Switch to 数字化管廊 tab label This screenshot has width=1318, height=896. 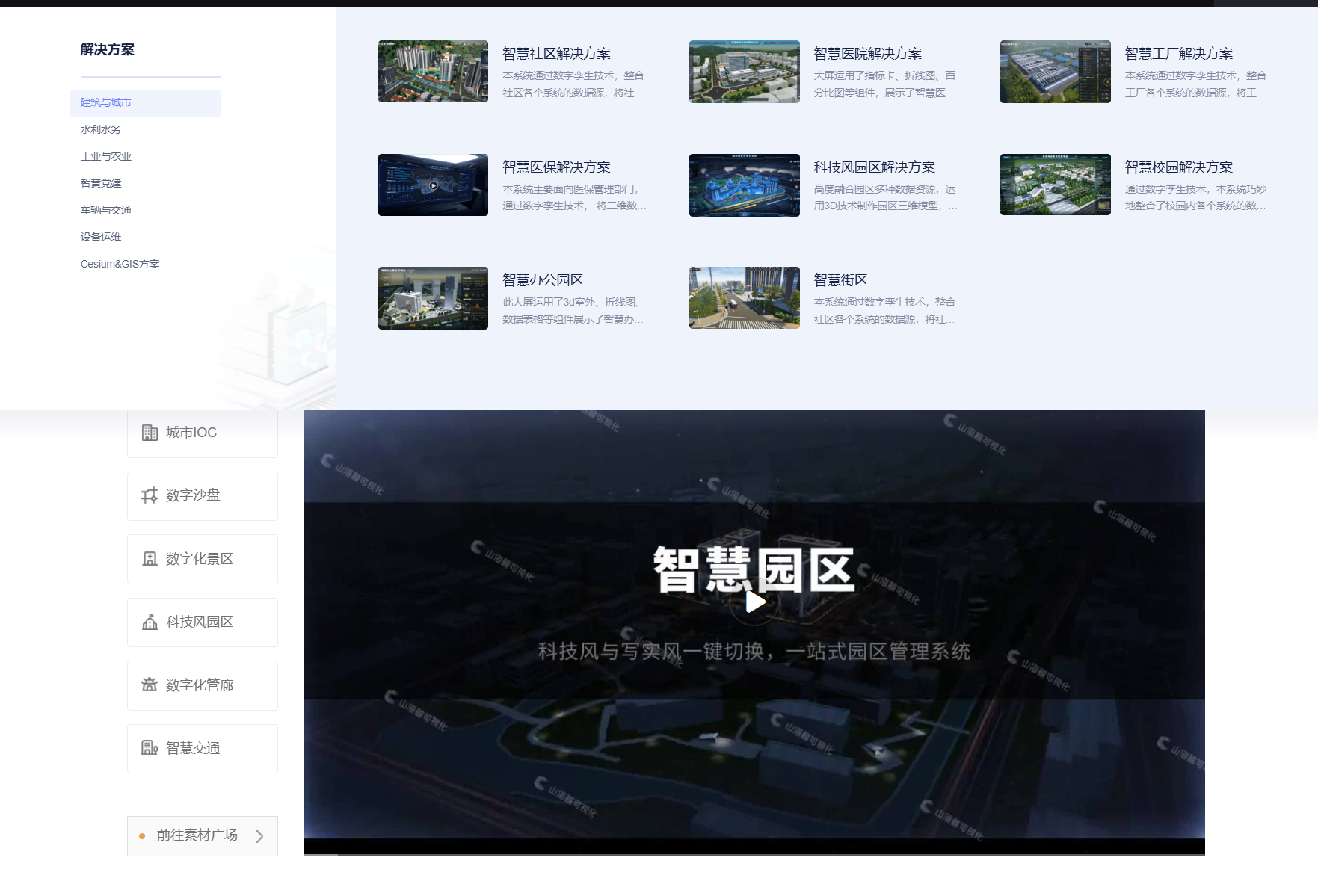click(200, 685)
